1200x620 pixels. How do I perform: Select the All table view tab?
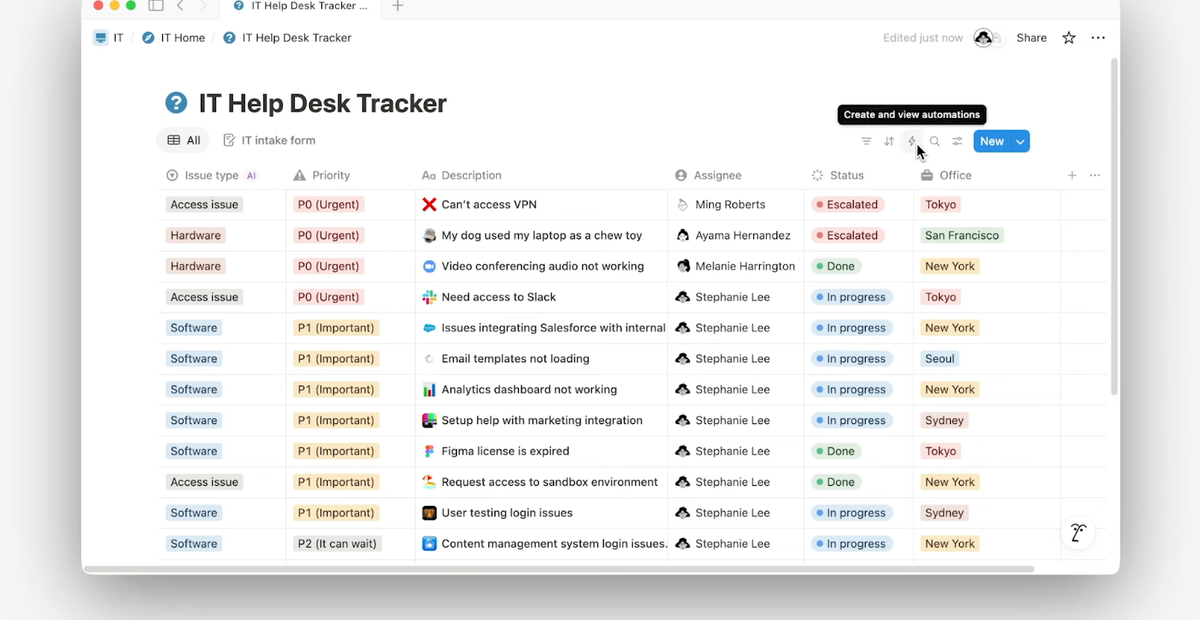click(184, 140)
